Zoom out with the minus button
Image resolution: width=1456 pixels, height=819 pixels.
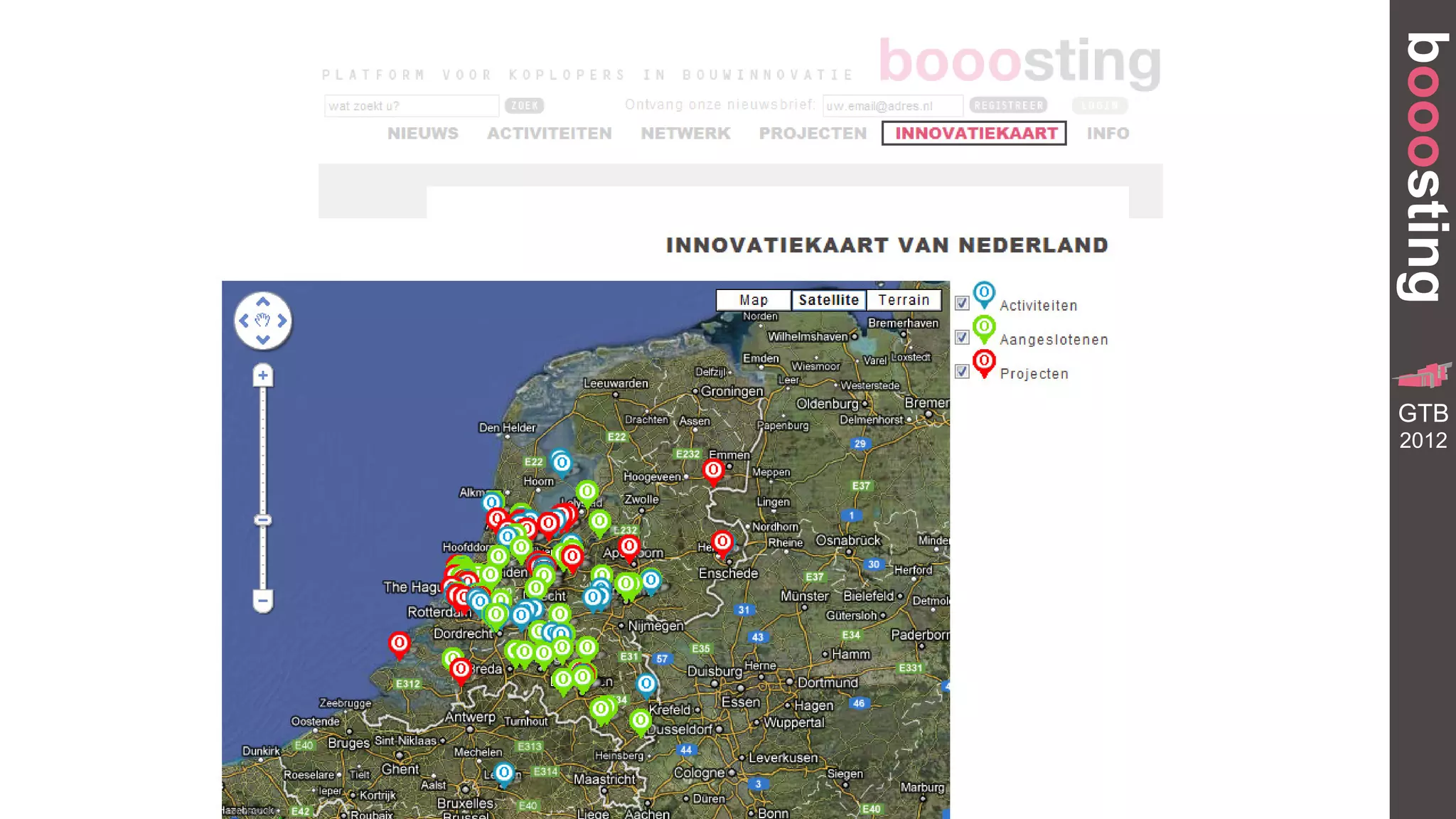click(x=263, y=601)
